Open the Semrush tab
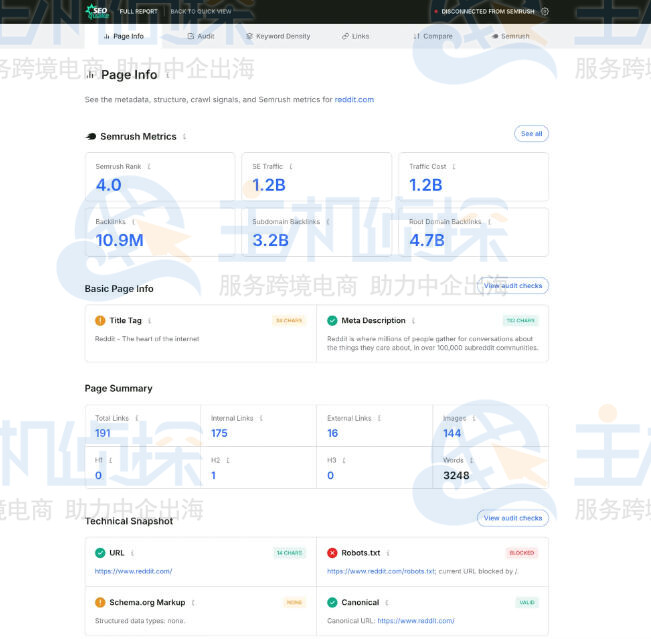Screen dimensions: 651x639 pyautogui.click(x=510, y=36)
